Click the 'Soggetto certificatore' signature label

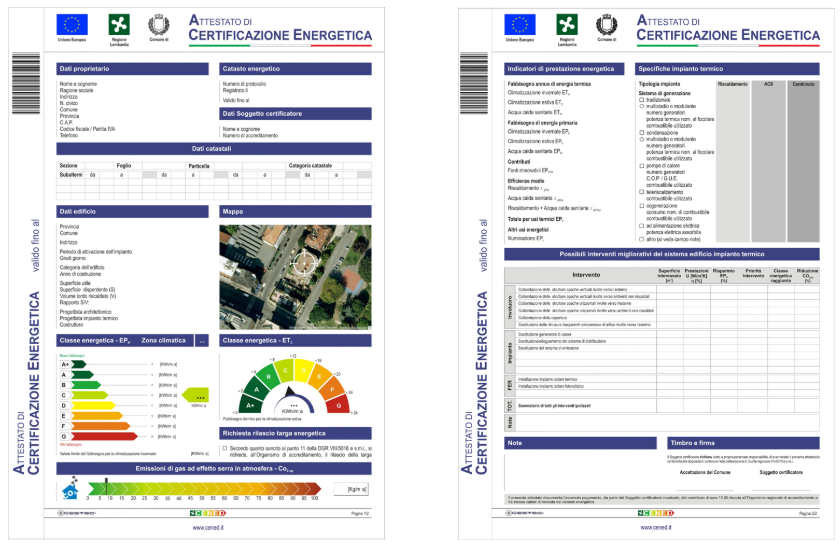pos(781,472)
